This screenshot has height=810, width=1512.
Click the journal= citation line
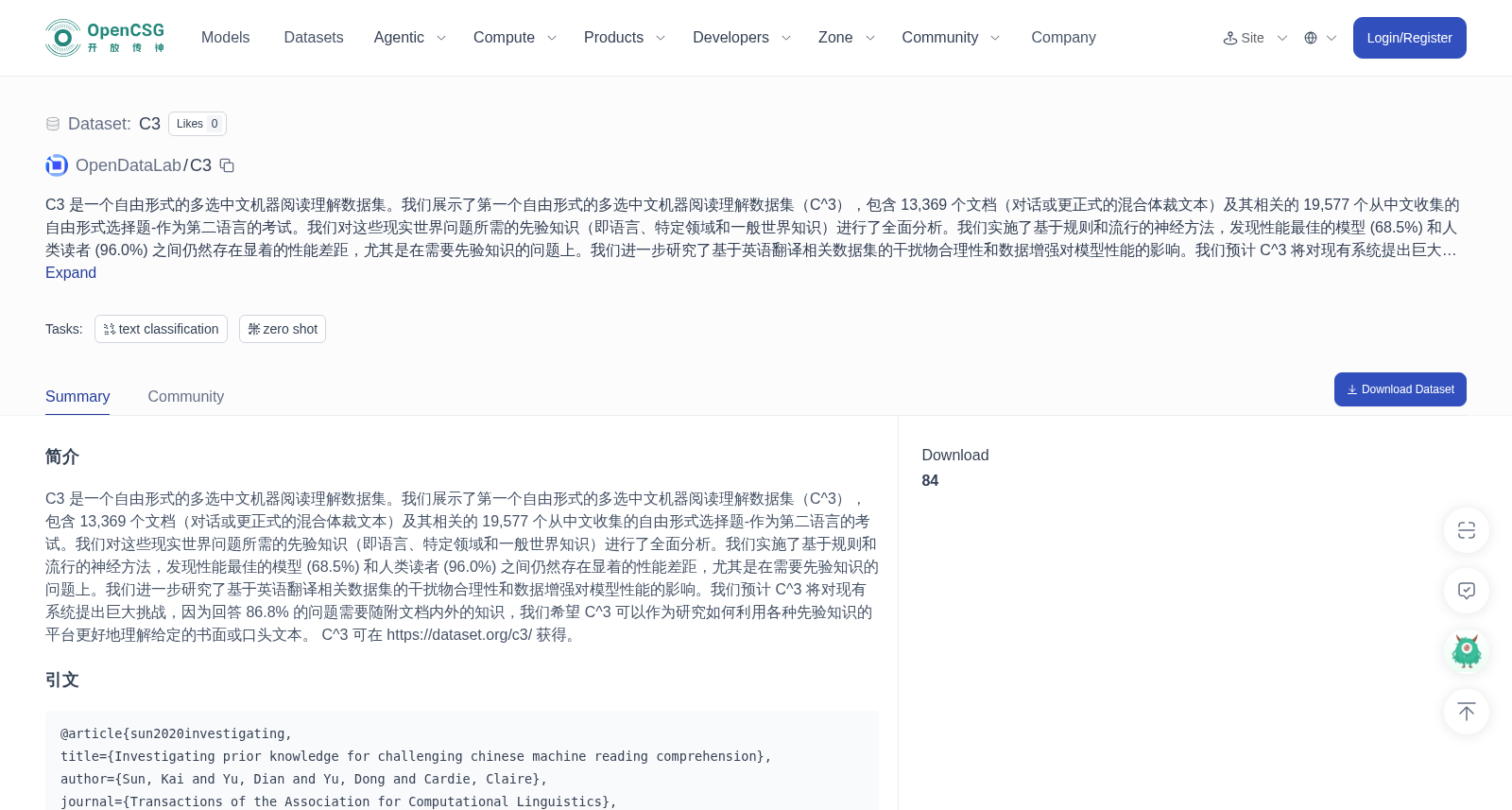pos(338,801)
